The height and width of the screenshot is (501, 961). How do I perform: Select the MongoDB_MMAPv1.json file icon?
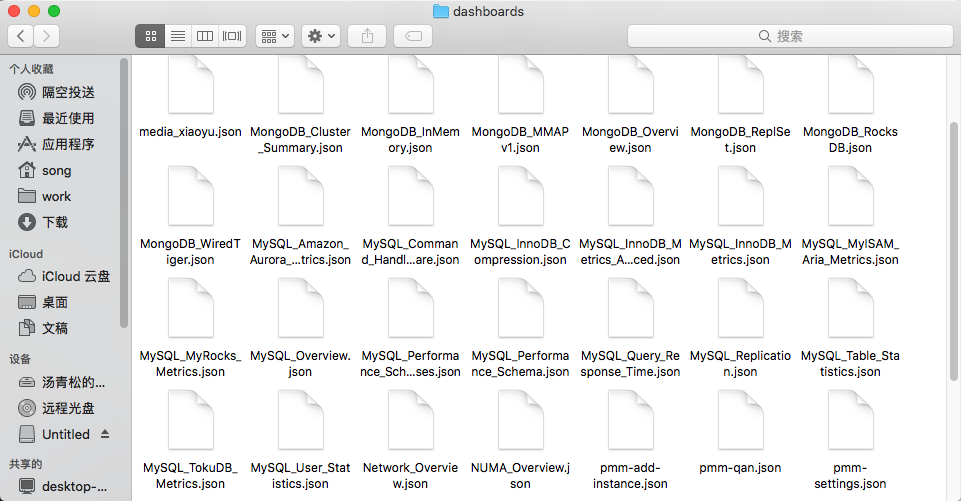pyautogui.click(x=520, y=85)
